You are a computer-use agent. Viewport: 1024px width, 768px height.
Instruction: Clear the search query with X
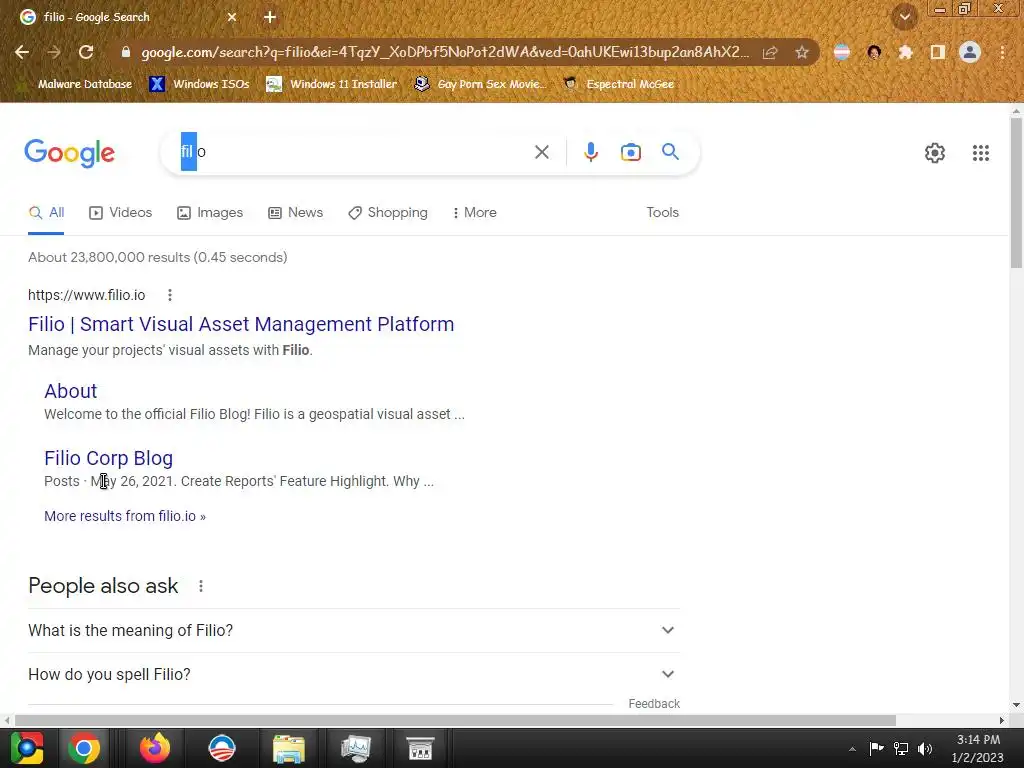click(541, 152)
